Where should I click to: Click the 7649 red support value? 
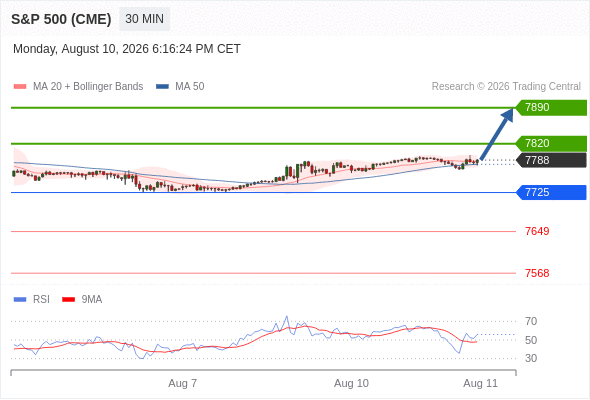click(537, 231)
